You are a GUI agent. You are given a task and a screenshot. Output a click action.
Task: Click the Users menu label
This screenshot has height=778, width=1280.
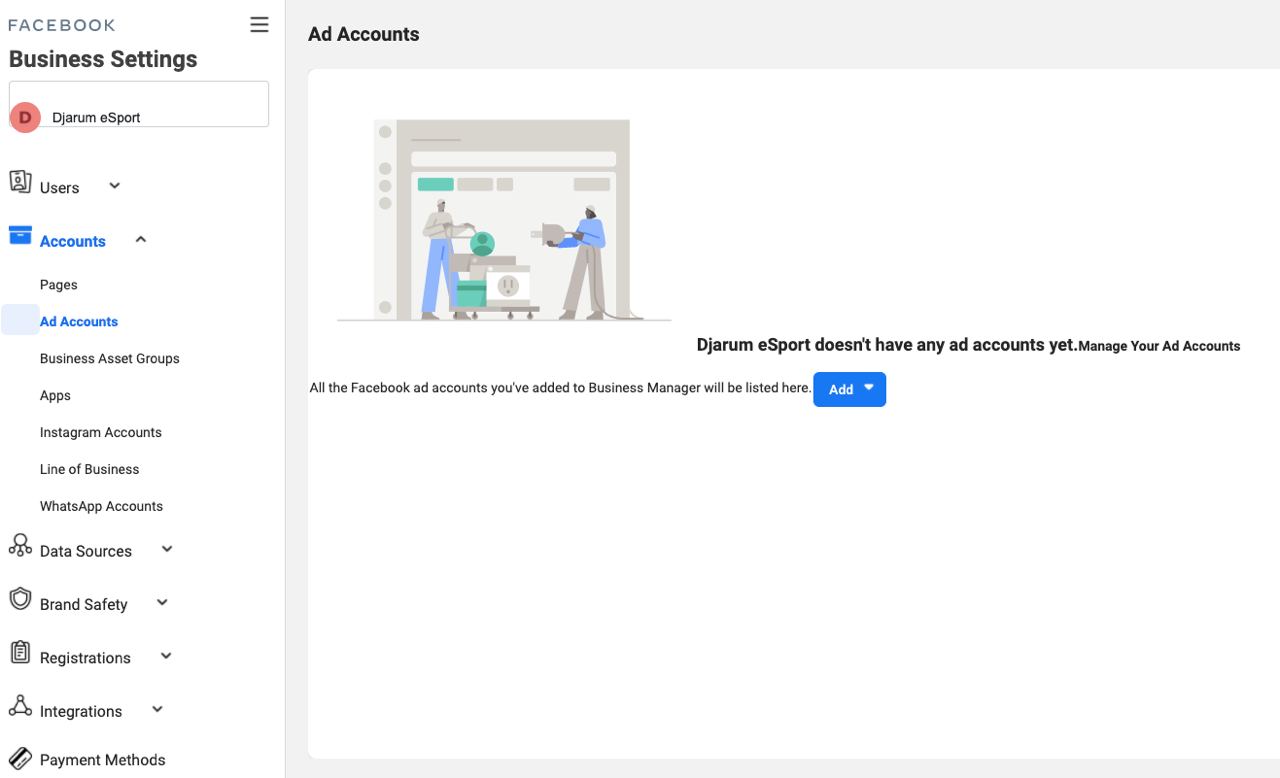pos(60,188)
